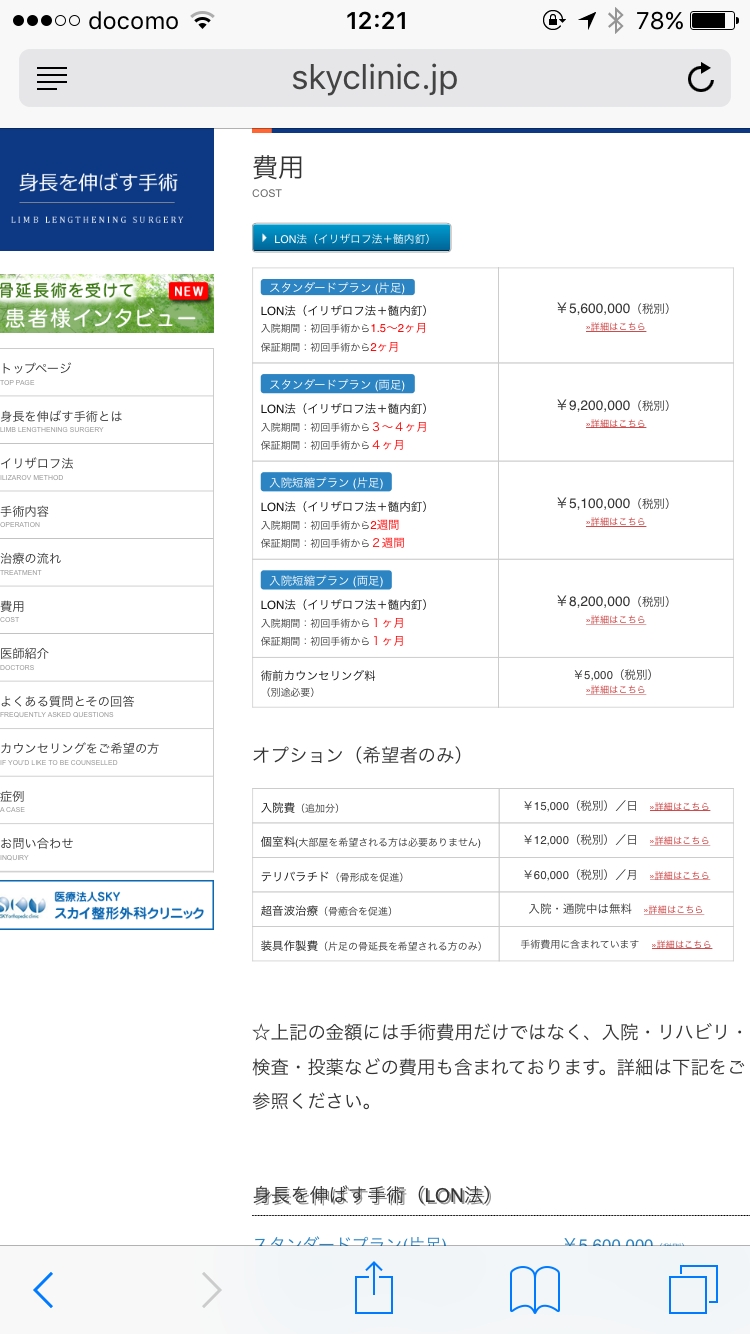
Task: Open the Safari share sheet icon
Action: click(375, 1288)
